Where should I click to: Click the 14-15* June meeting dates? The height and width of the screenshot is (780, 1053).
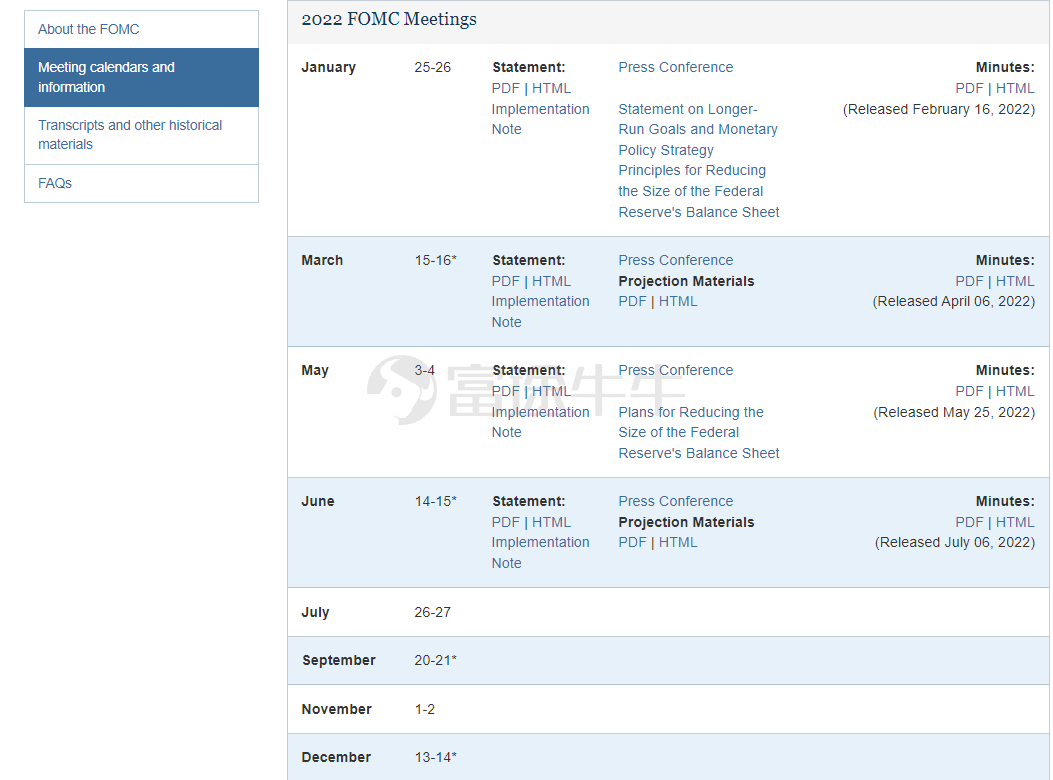pyautogui.click(x=435, y=501)
